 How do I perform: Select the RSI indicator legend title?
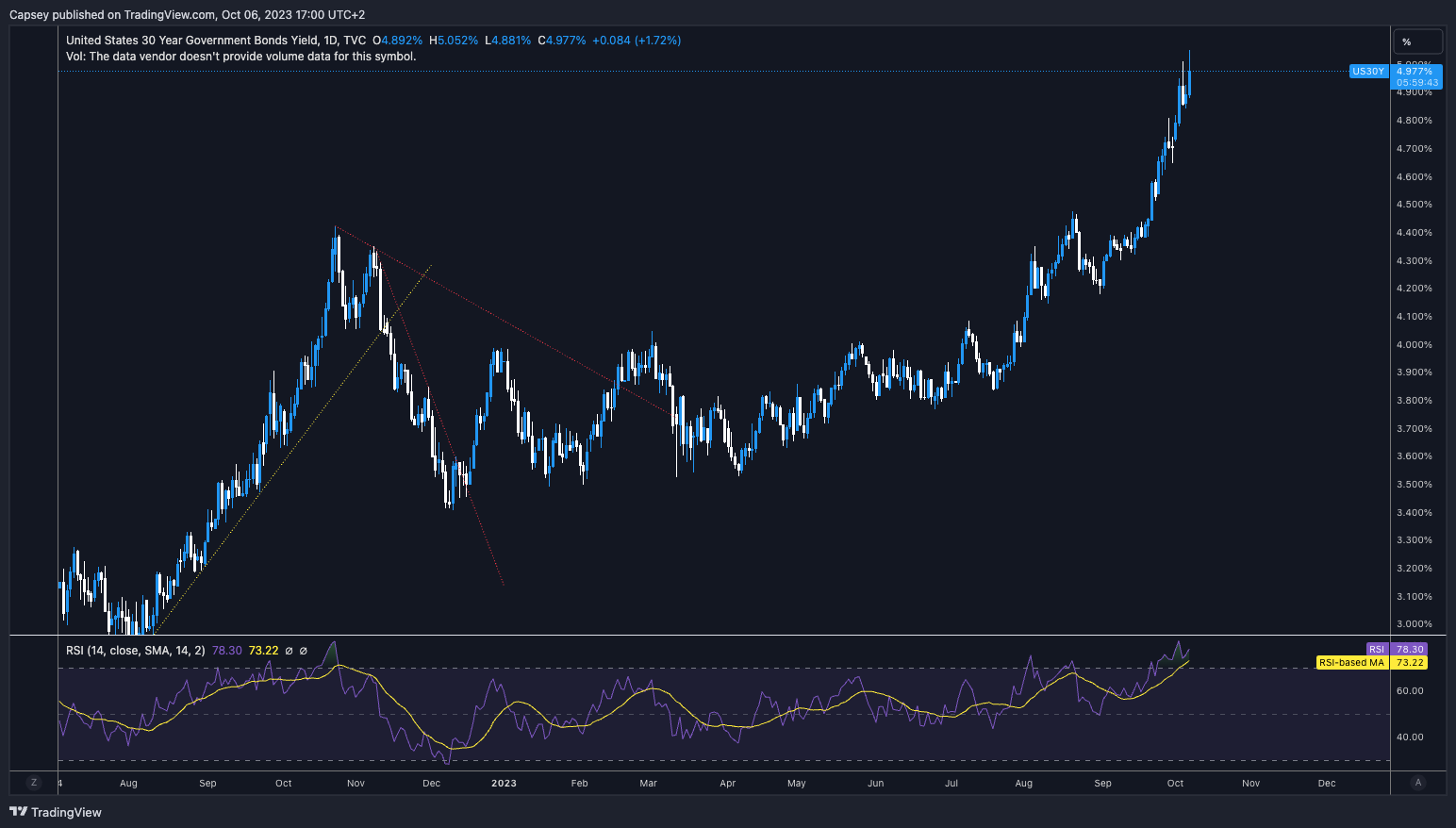135,651
